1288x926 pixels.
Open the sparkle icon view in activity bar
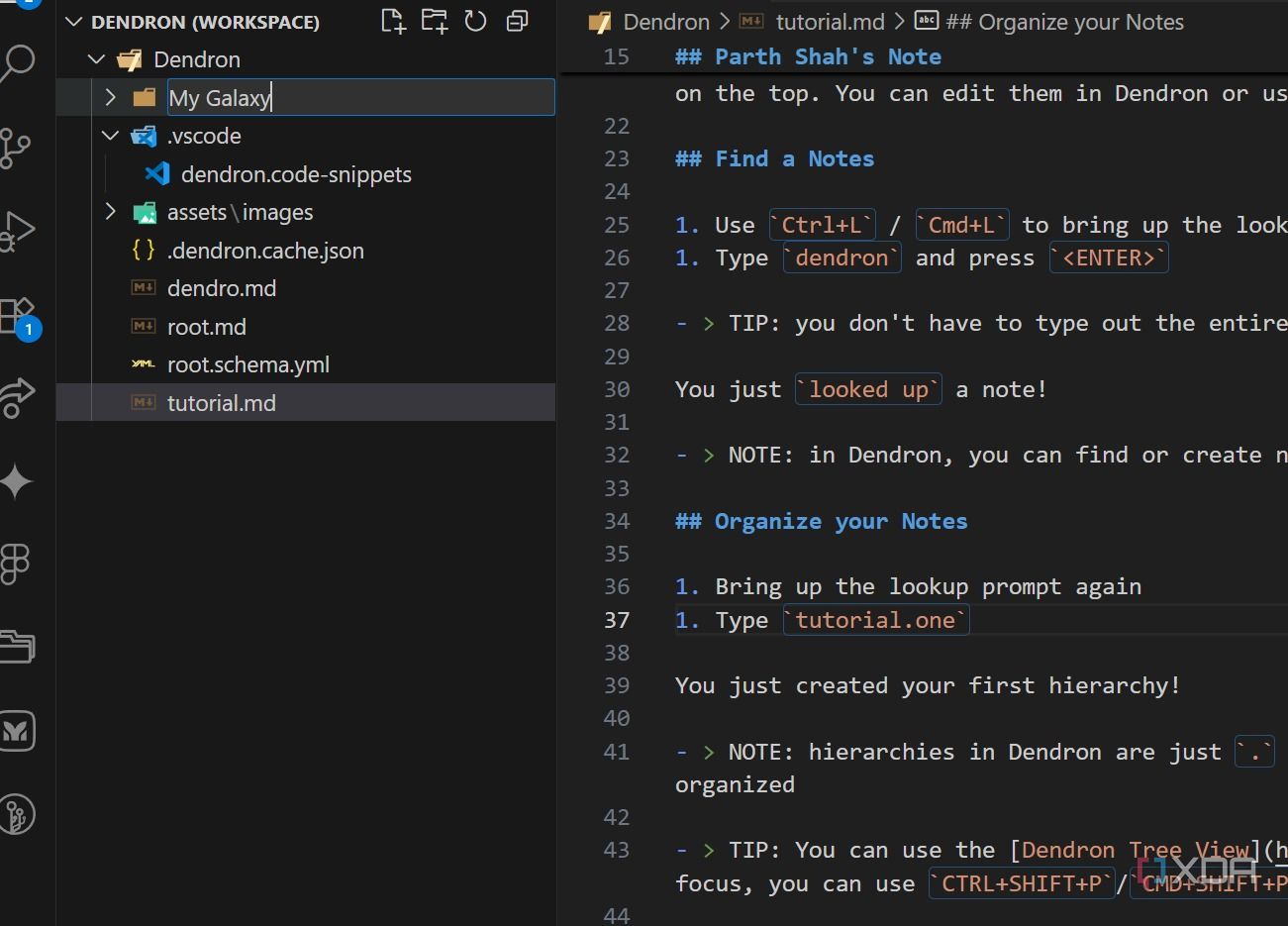click(x=16, y=481)
